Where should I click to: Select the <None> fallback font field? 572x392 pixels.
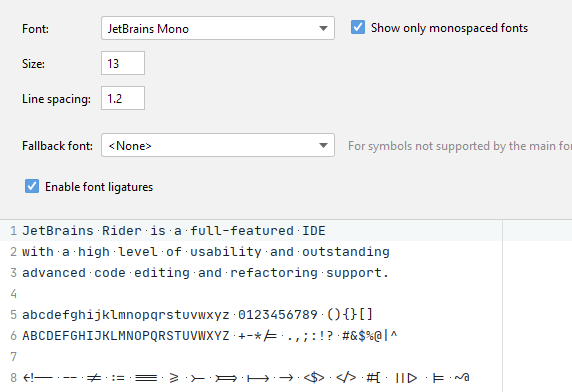coord(218,145)
